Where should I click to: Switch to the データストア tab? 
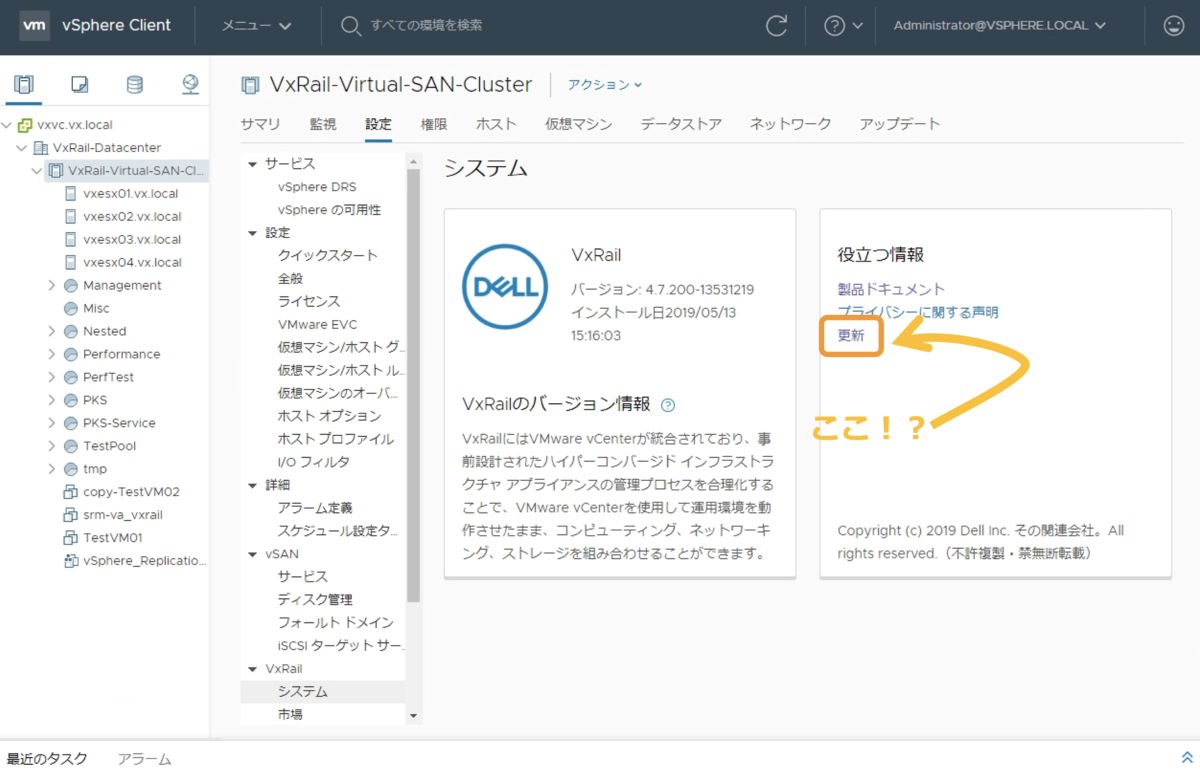pos(681,124)
